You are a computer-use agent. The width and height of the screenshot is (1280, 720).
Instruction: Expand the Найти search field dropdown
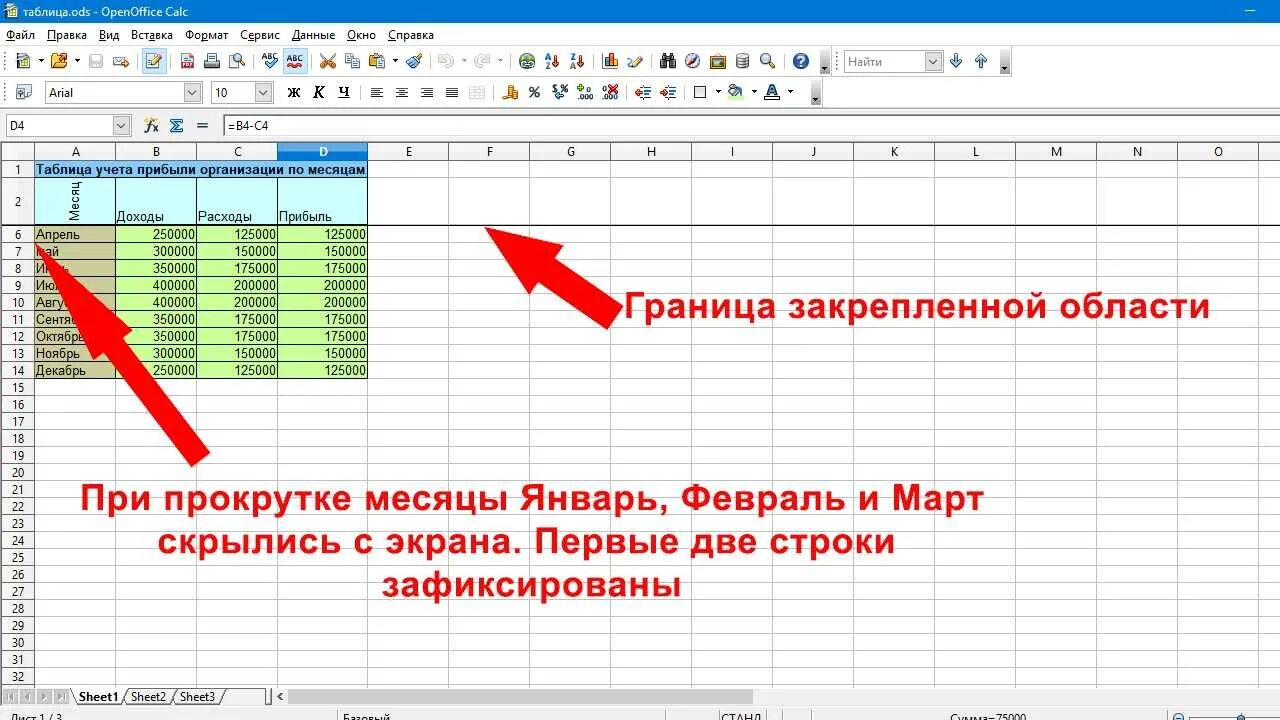pyautogui.click(x=934, y=61)
